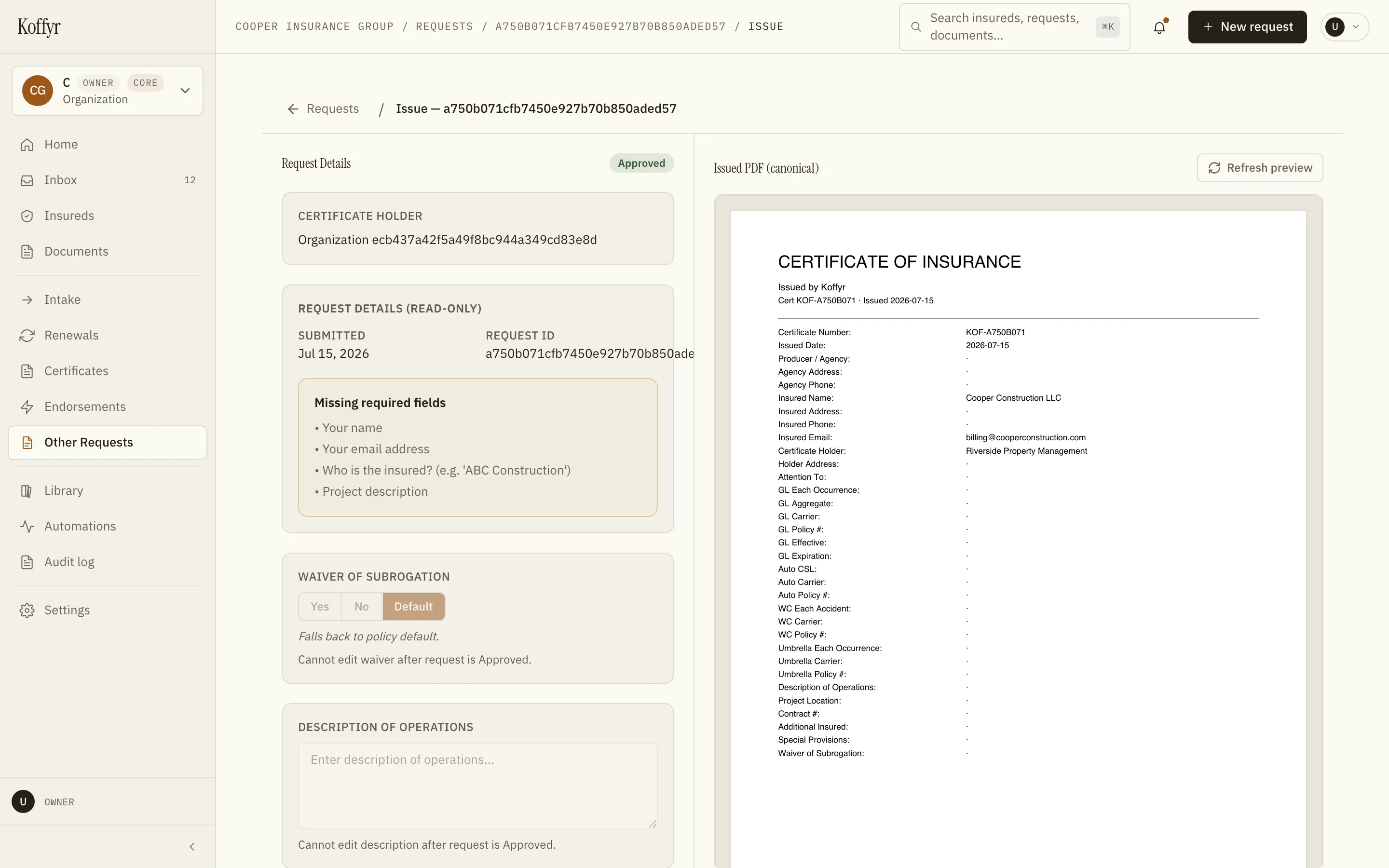Click the textarea resize handle
1389x868 pixels.
[x=653, y=824]
